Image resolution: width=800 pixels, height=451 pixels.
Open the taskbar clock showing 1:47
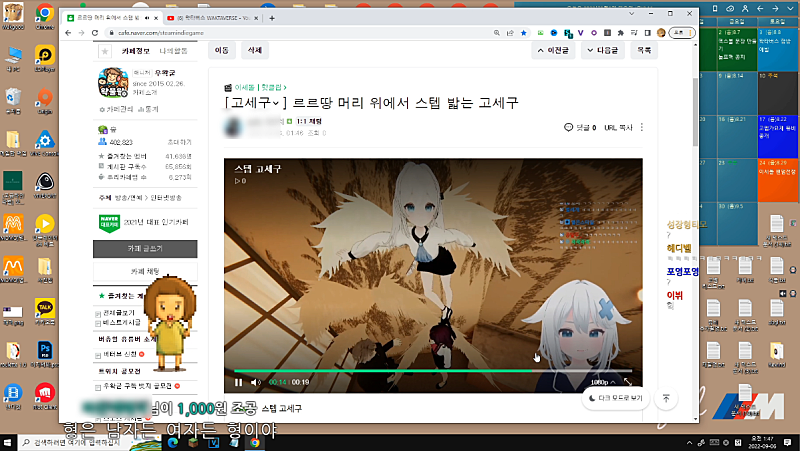(x=762, y=442)
